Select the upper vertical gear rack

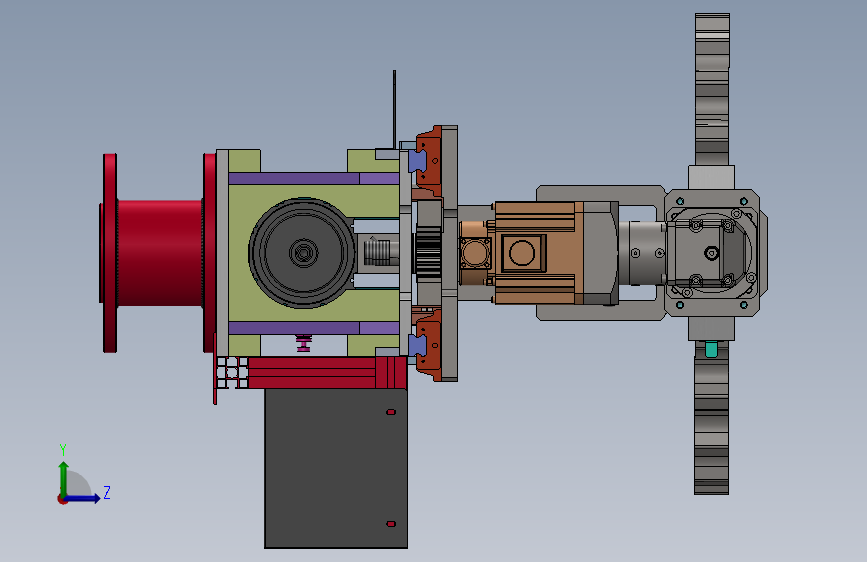click(x=712, y=90)
